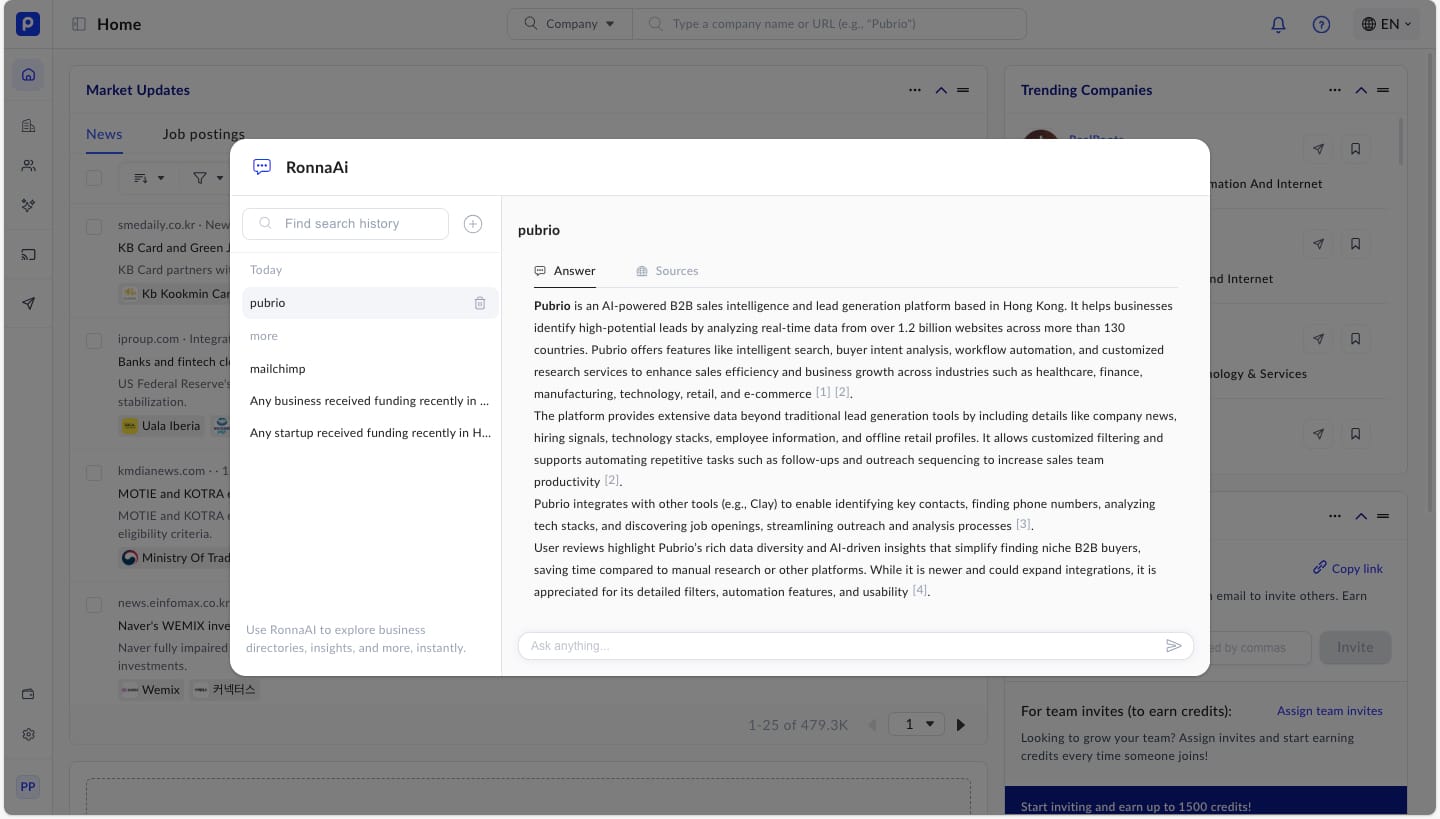The image size is (1440, 819).
Task: Focus the Ask anything input field
Action: pos(840,646)
